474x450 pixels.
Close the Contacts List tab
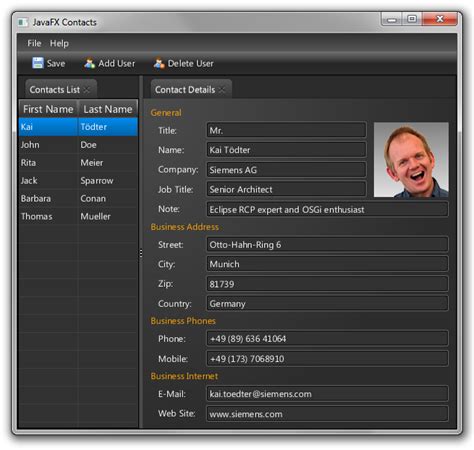[87, 90]
